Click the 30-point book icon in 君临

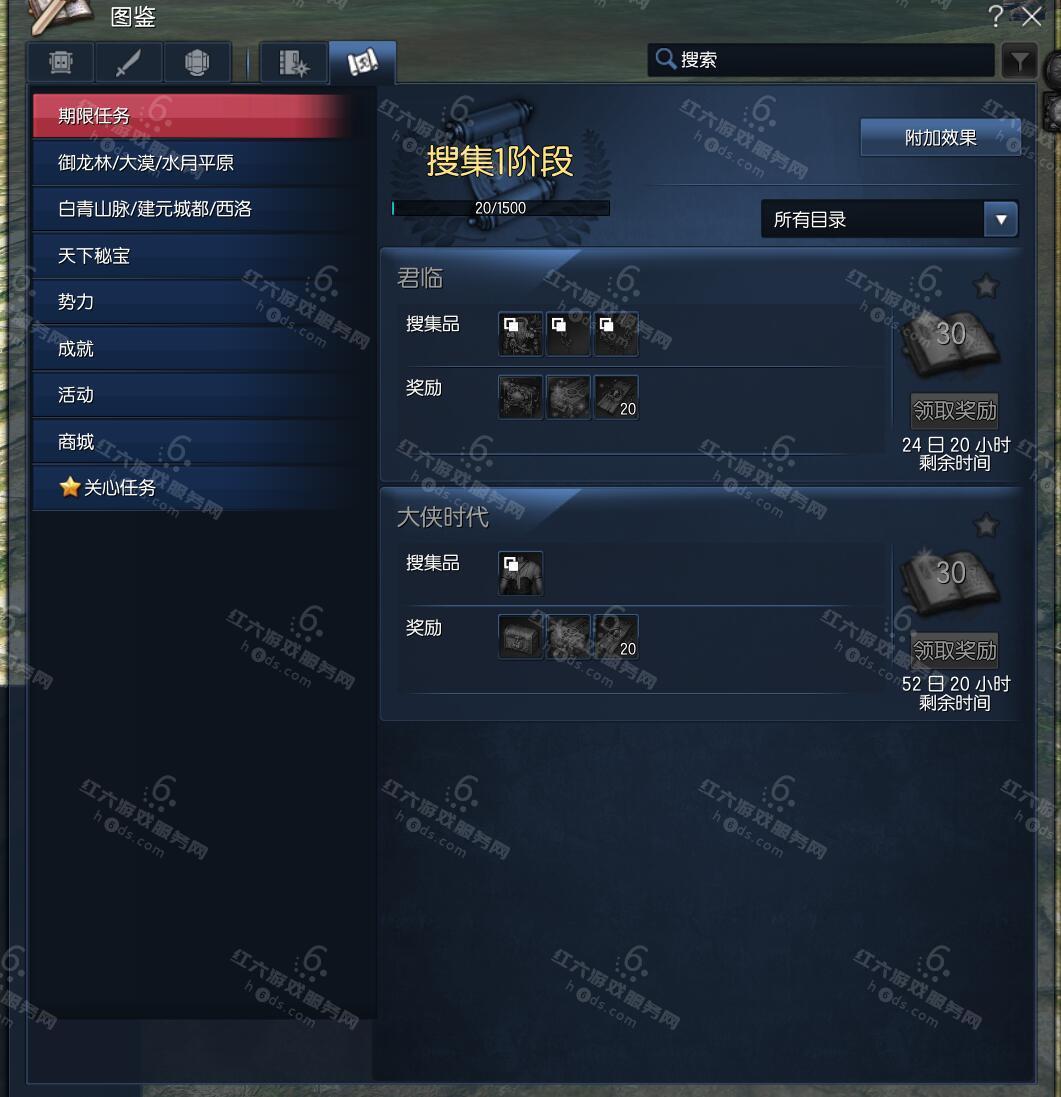coord(950,342)
